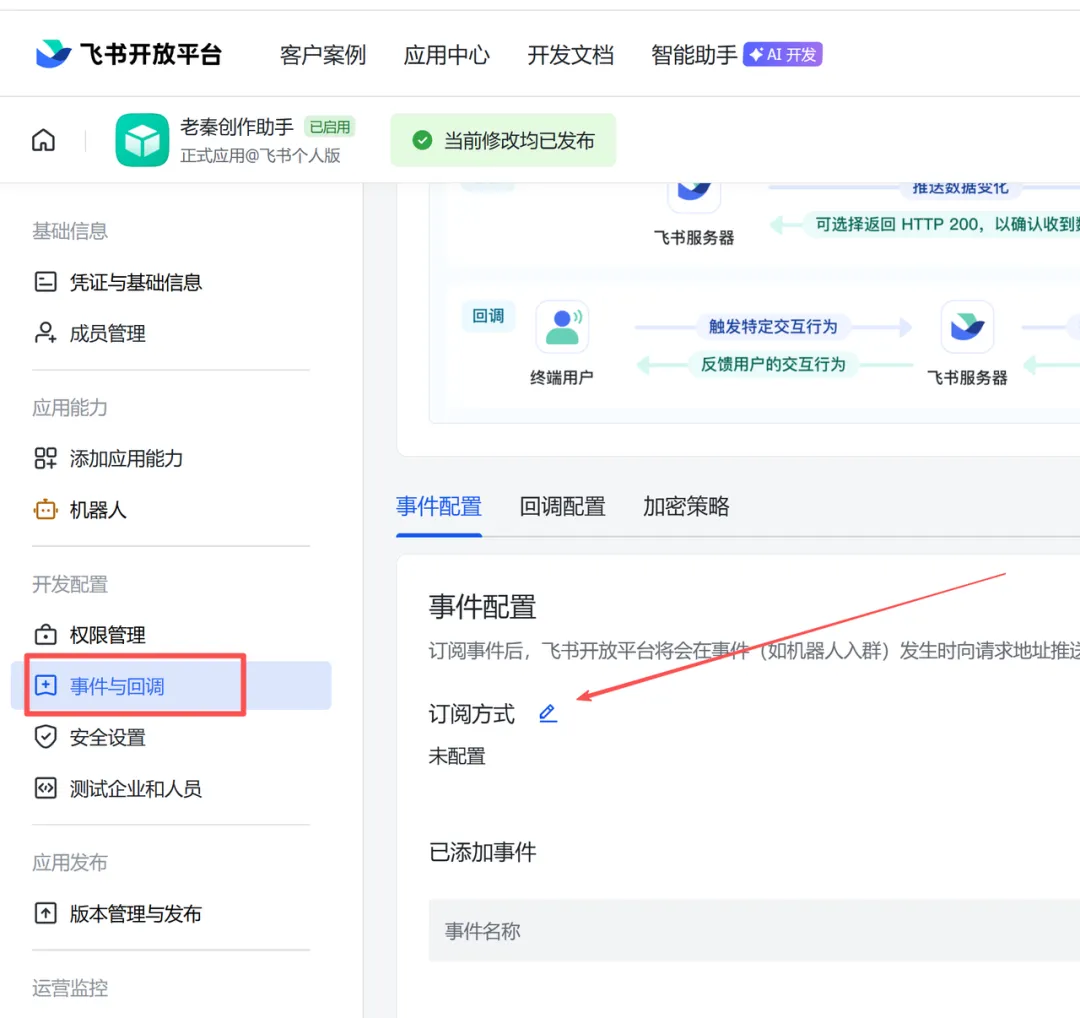Click the 权限管理 lock icon
The width and height of the screenshot is (1080, 1018).
click(x=45, y=634)
